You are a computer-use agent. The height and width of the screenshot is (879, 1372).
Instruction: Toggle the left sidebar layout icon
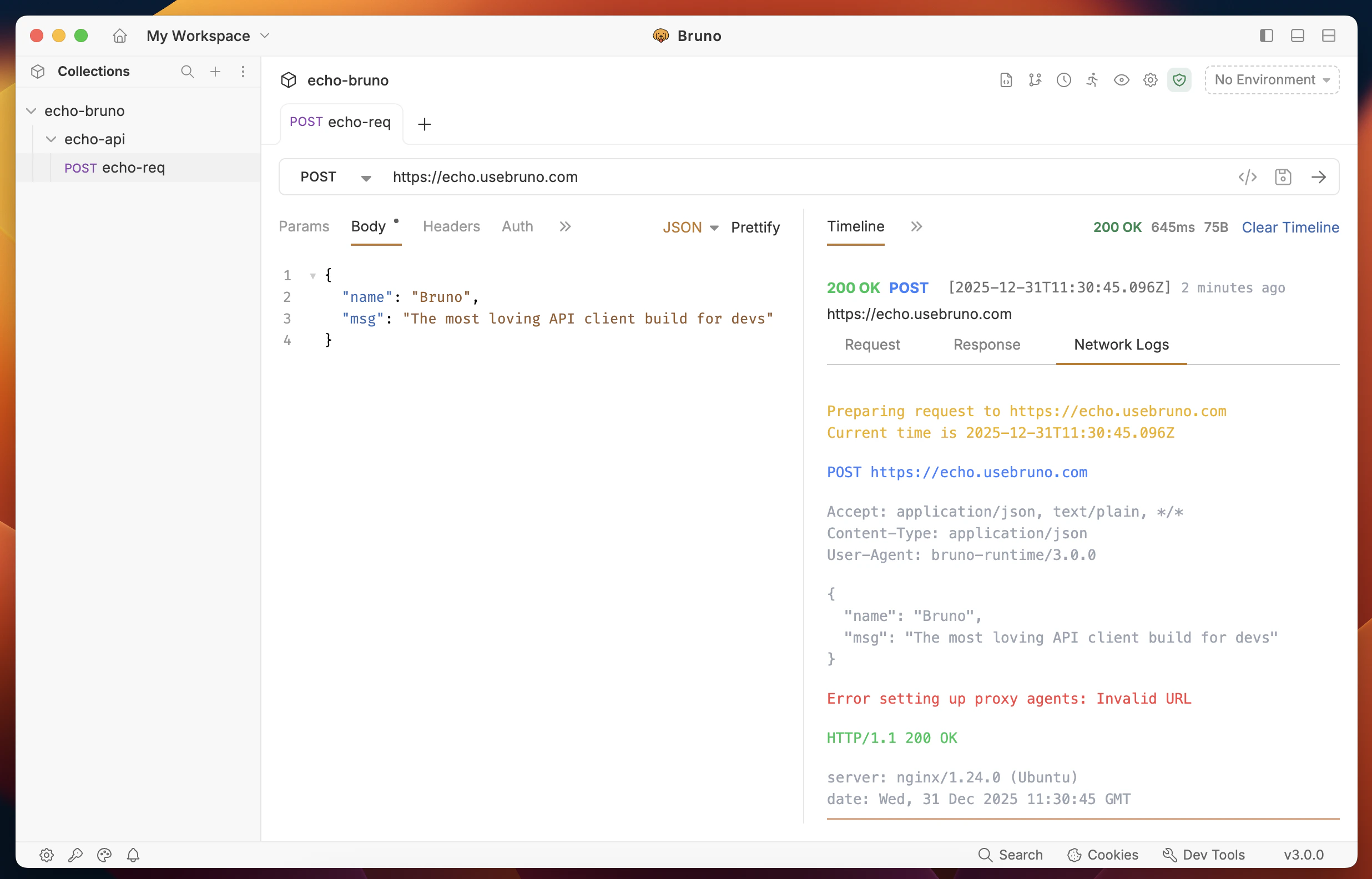pos(1266,36)
